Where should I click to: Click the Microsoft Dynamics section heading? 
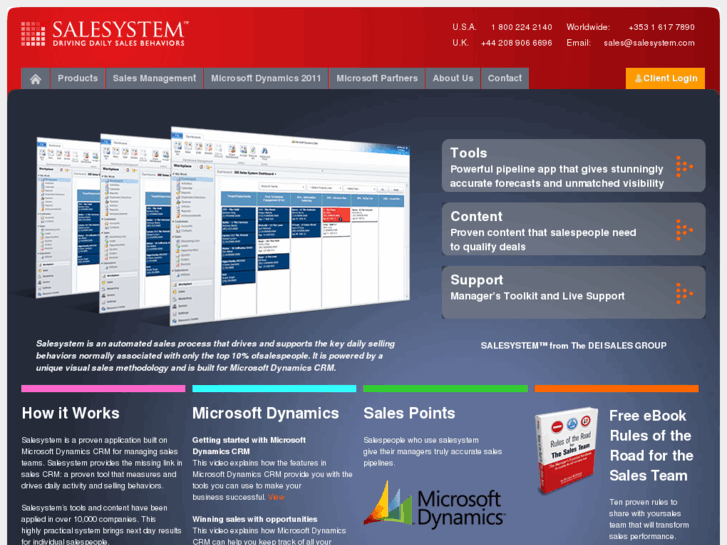(266, 413)
